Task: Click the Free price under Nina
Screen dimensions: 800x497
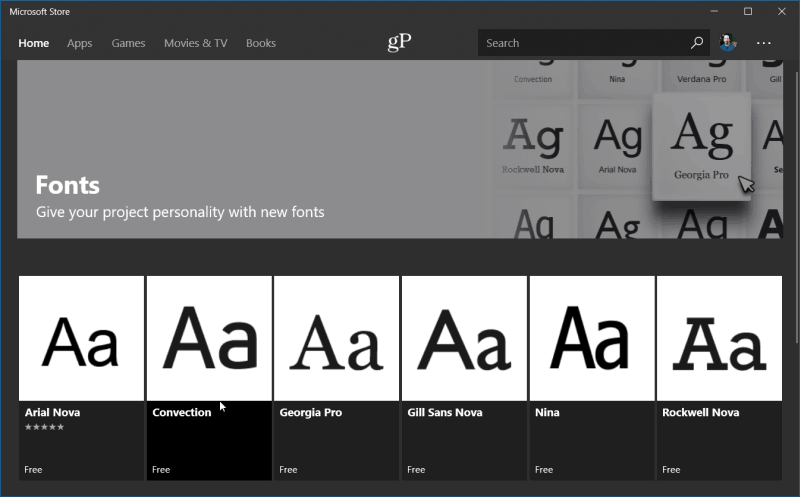Action: [544, 469]
